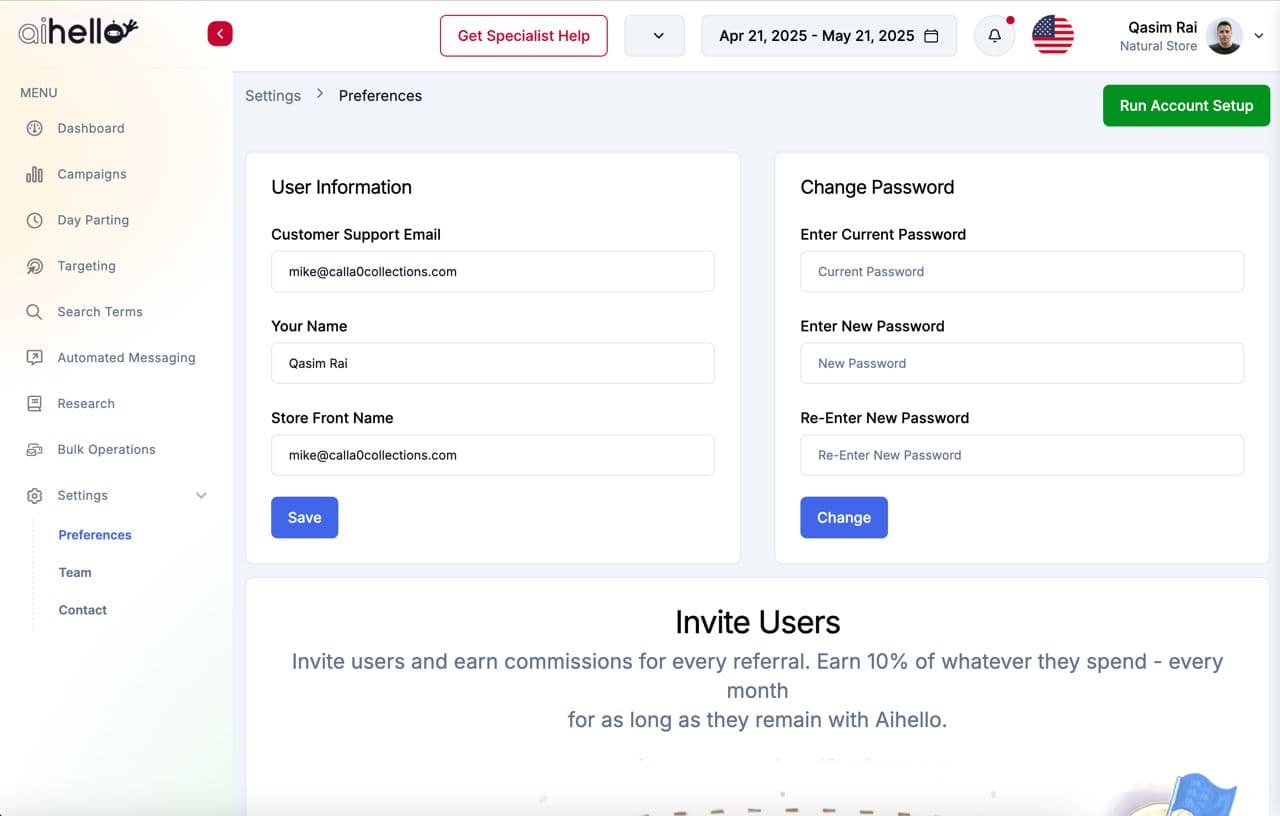Click the Day Parting clock icon
This screenshot has height=816, width=1280.
(x=34, y=220)
